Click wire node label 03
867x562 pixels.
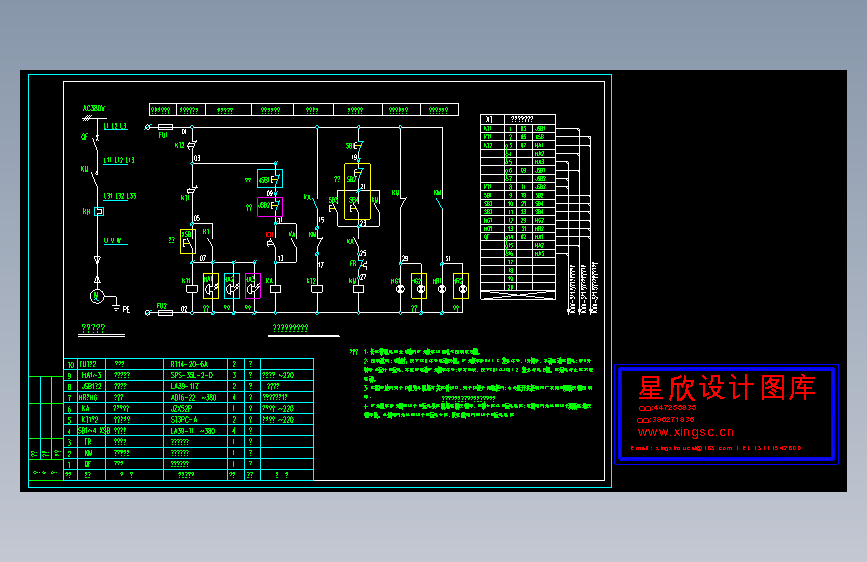pos(197,158)
